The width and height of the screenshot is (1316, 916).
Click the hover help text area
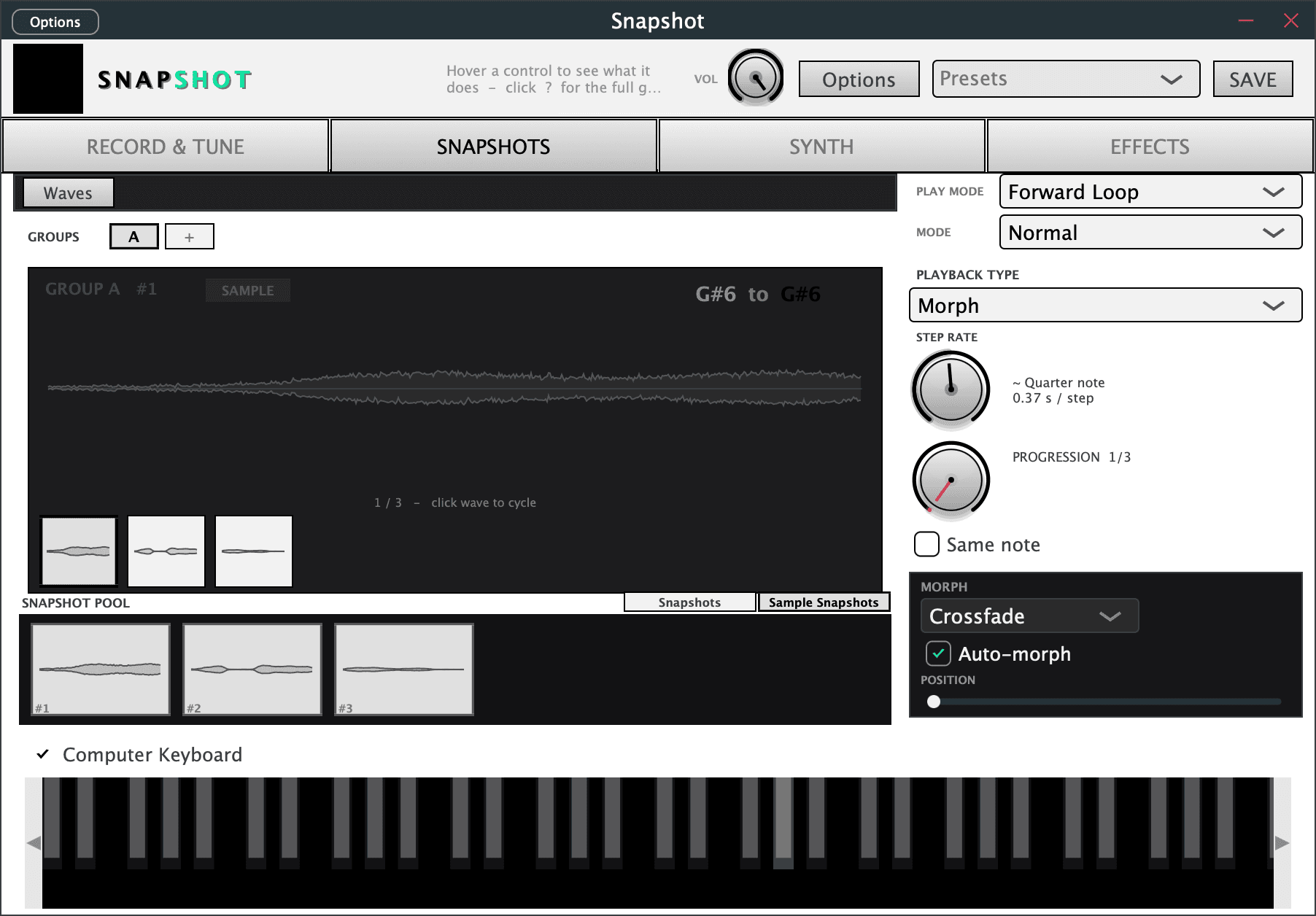(554, 79)
